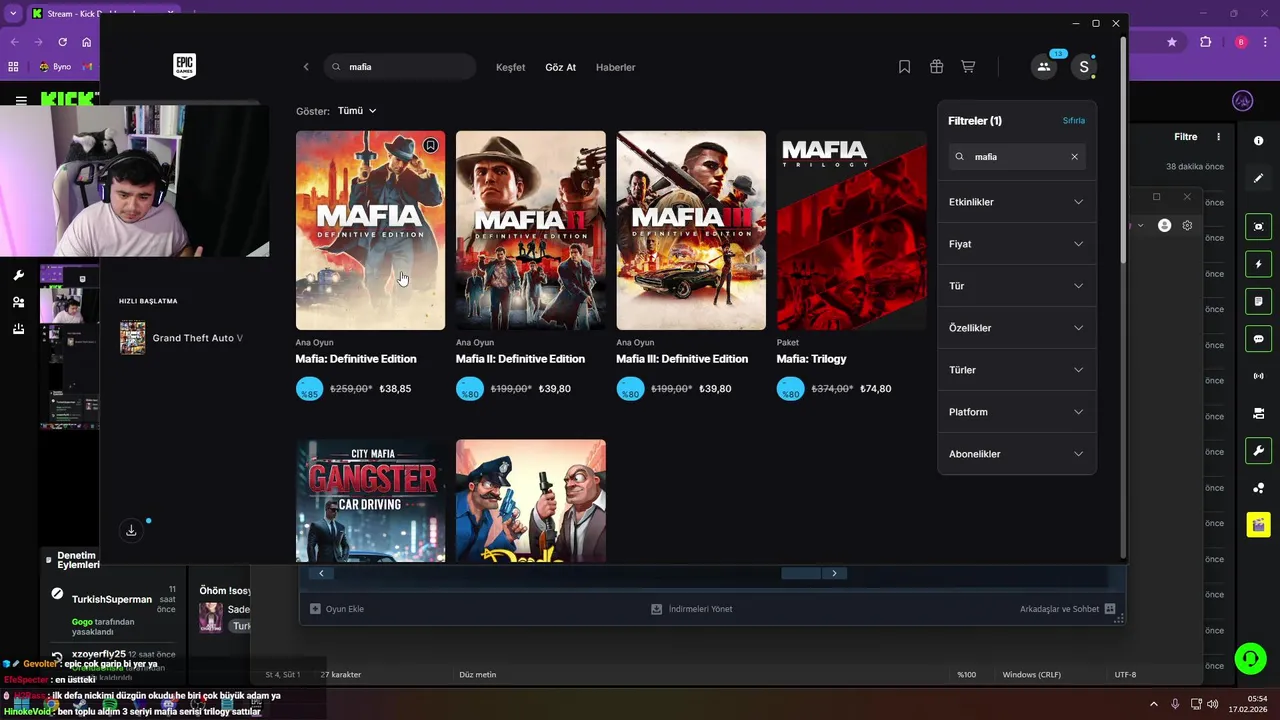Screen dimensions: 1280x720
Task: Clear the mafia filter keyword with X
Action: (1075, 157)
